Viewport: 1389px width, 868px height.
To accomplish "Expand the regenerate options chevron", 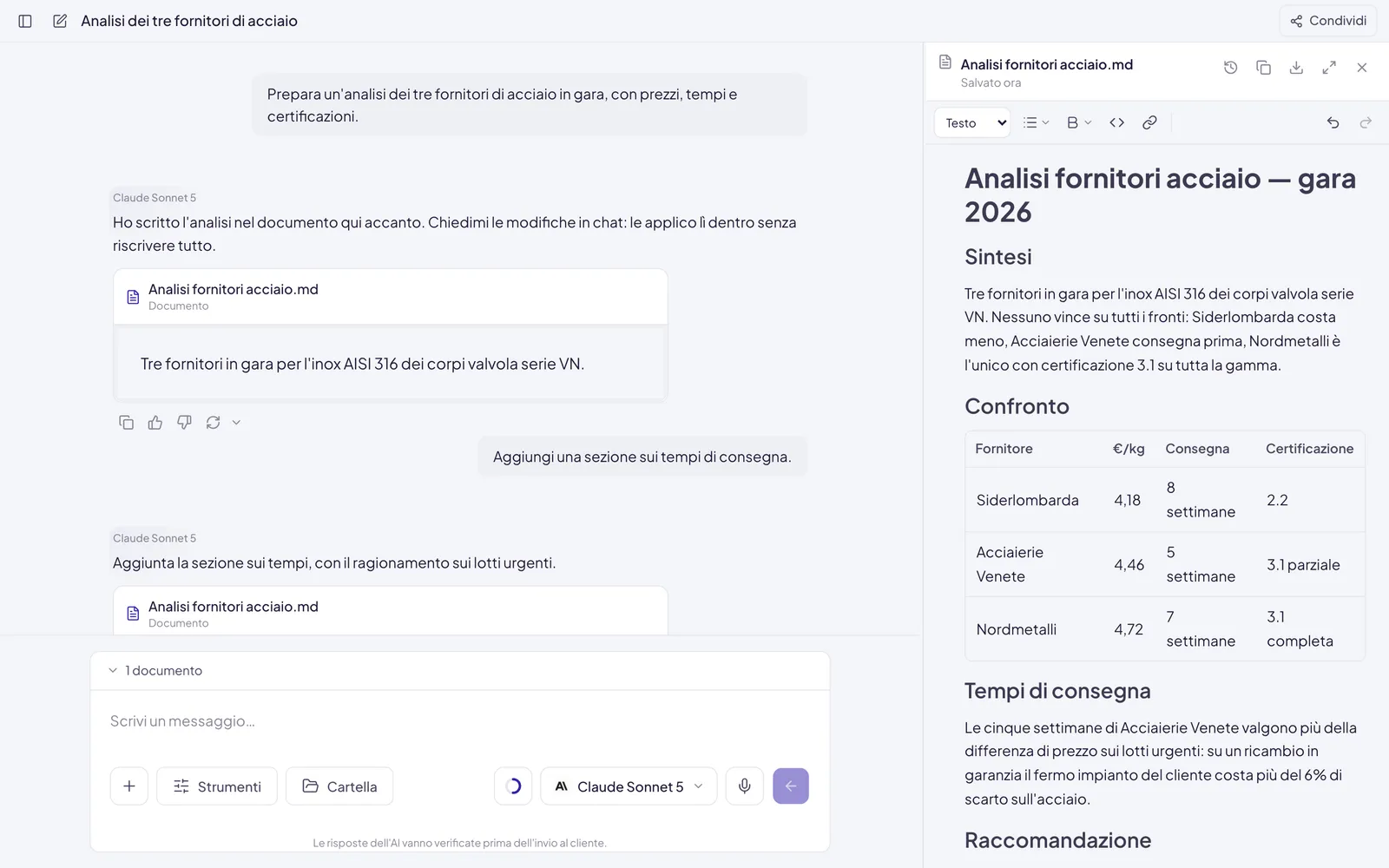I will (236, 423).
